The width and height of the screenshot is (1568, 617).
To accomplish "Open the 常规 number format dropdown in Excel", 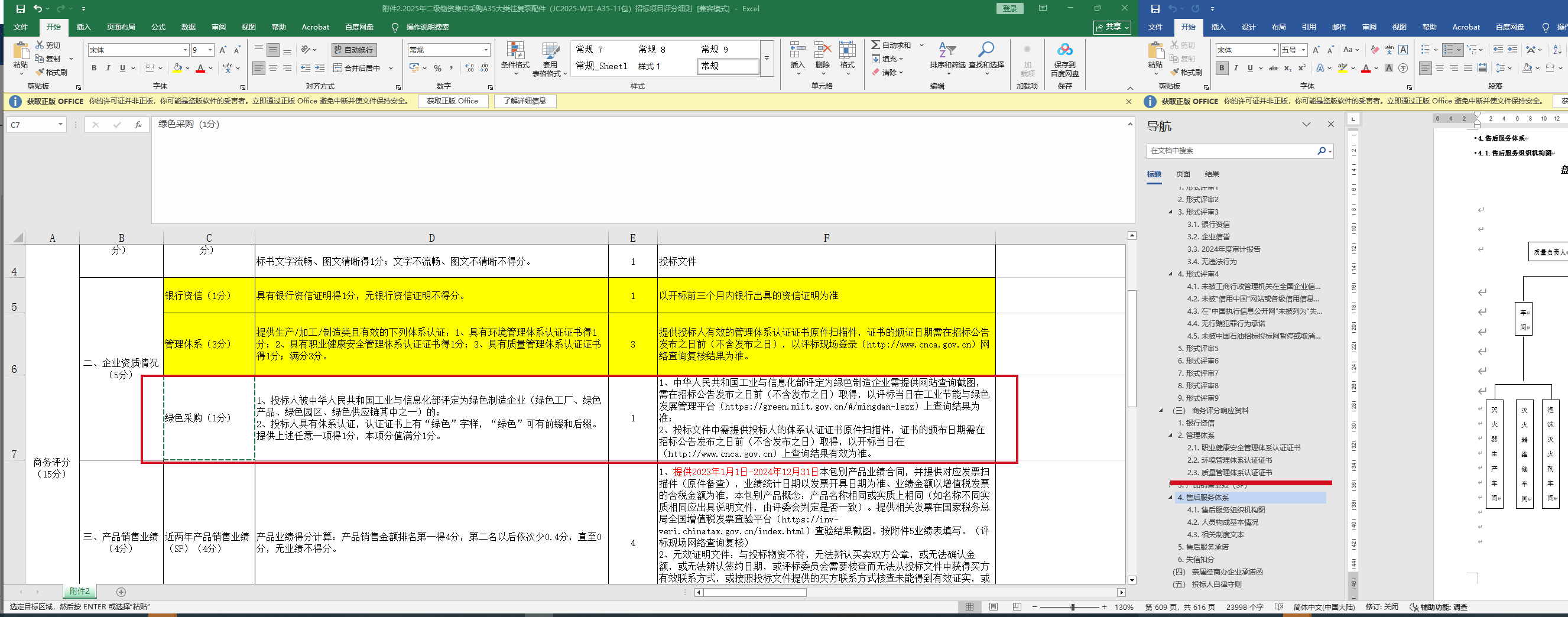I will click(486, 50).
